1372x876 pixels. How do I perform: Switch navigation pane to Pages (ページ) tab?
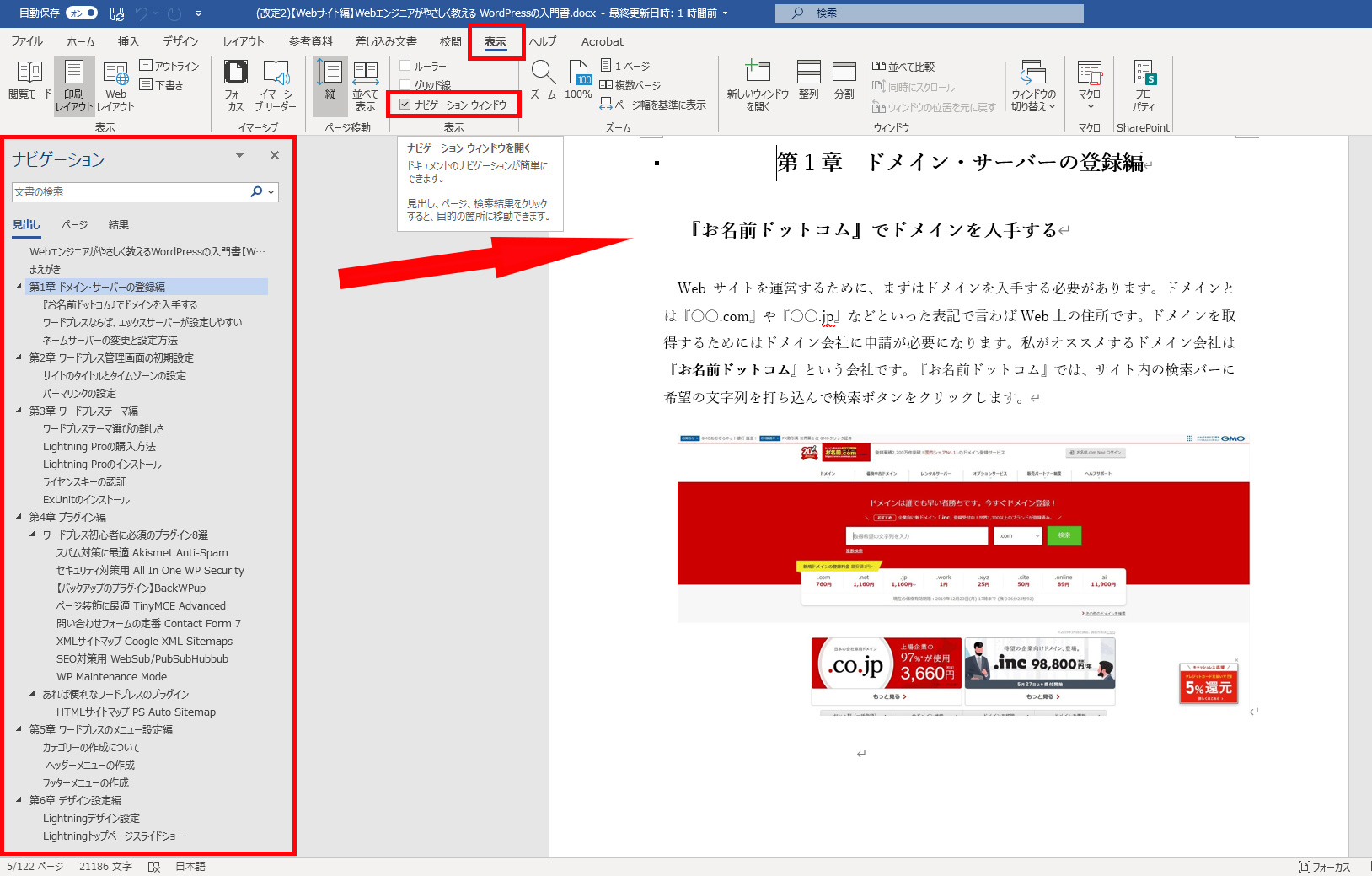pyautogui.click(x=75, y=225)
